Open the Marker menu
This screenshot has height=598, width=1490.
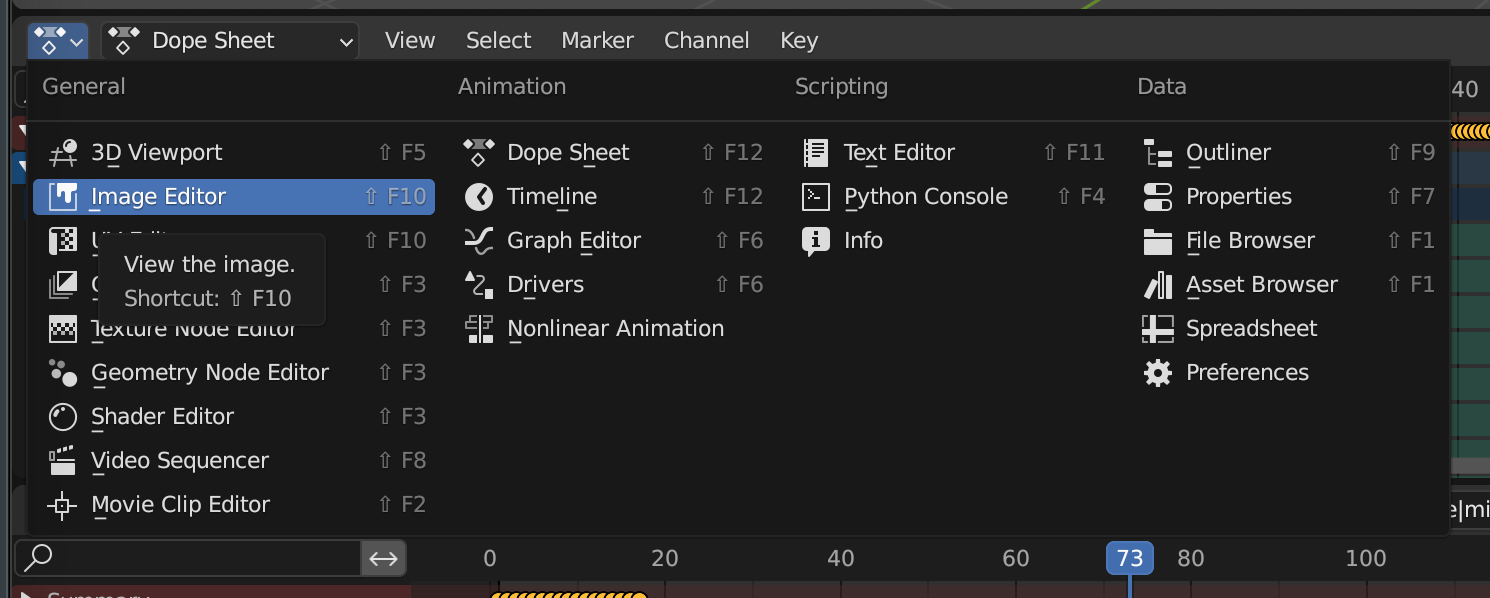597,41
